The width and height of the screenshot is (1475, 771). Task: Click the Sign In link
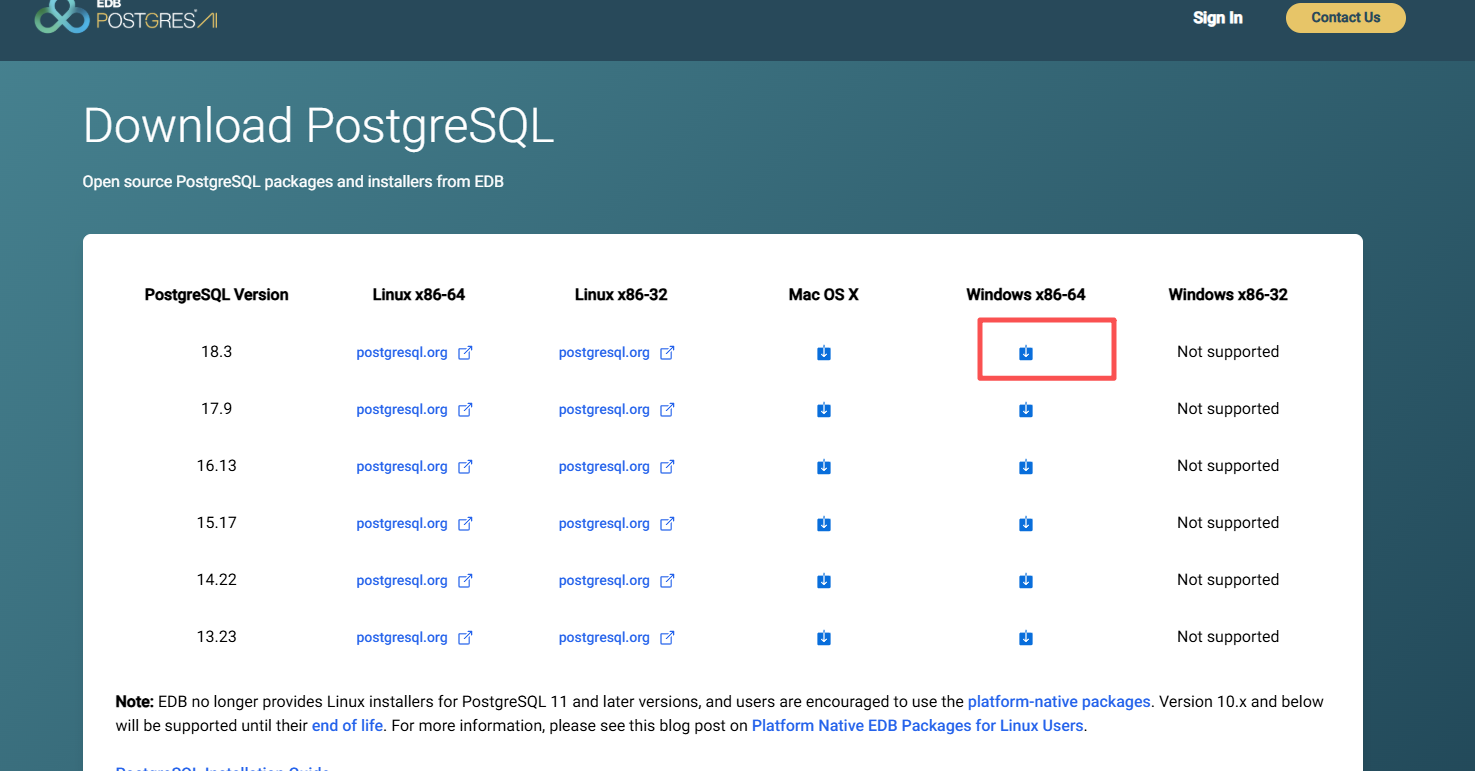pyautogui.click(x=1218, y=18)
